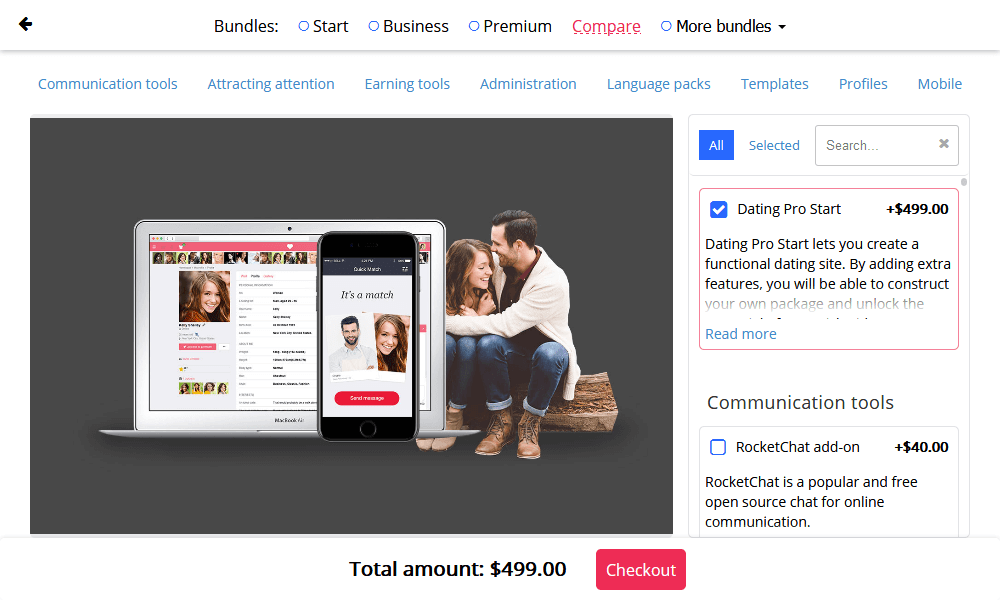Screen dimensions: 1000x600
Task: Switch to Attracting attention category
Action: click(271, 84)
